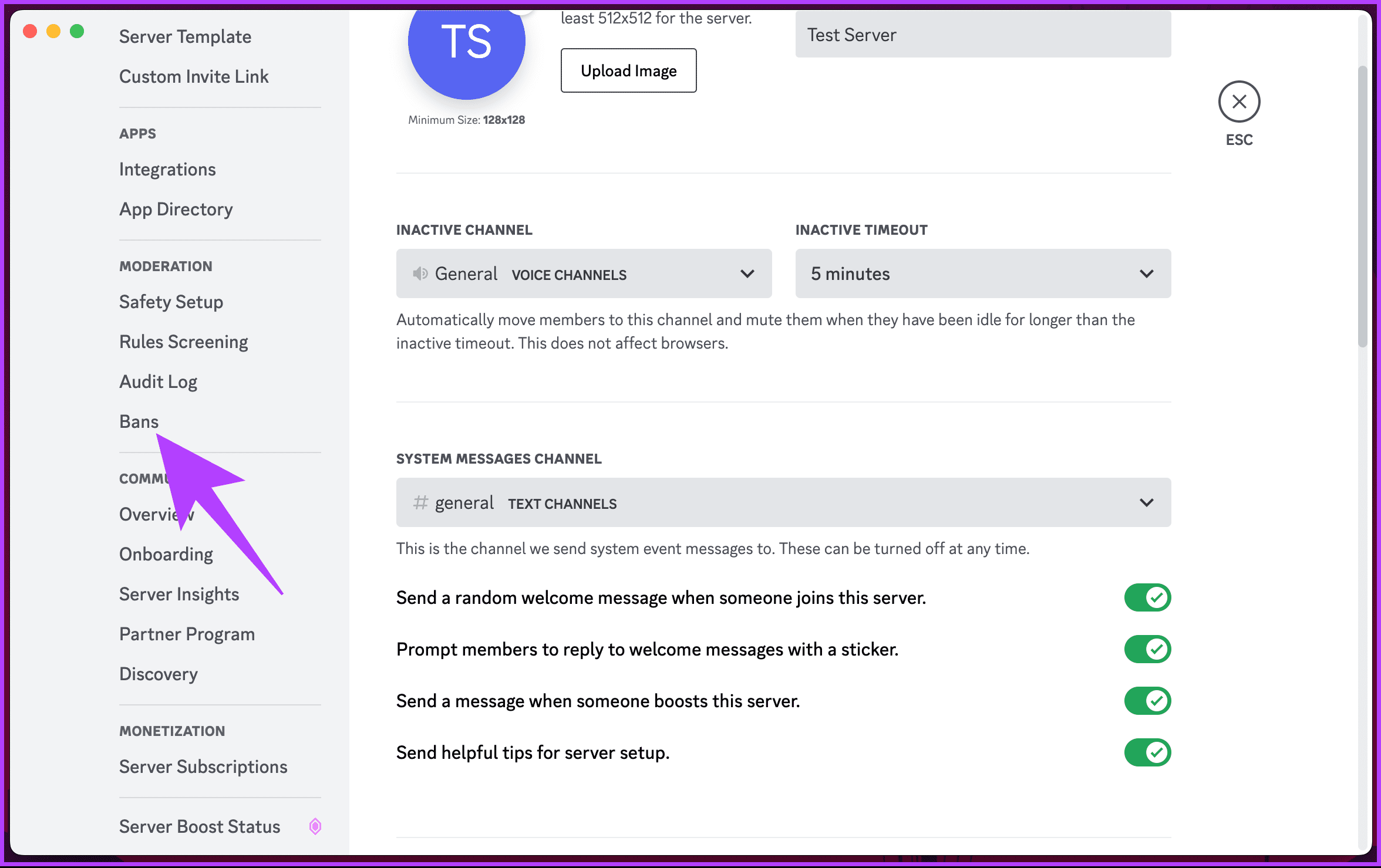Image resolution: width=1381 pixels, height=868 pixels.
Task: Select Rules Screening
Action: click(x=183, y=342)
